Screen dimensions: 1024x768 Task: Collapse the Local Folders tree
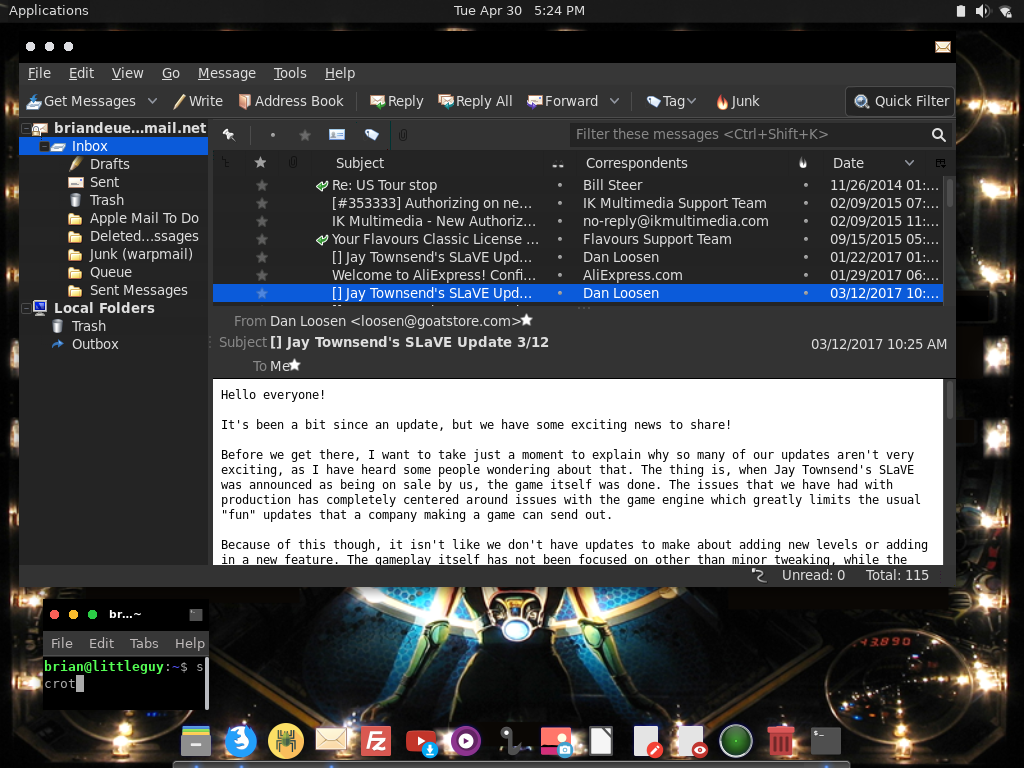(26, 308)
